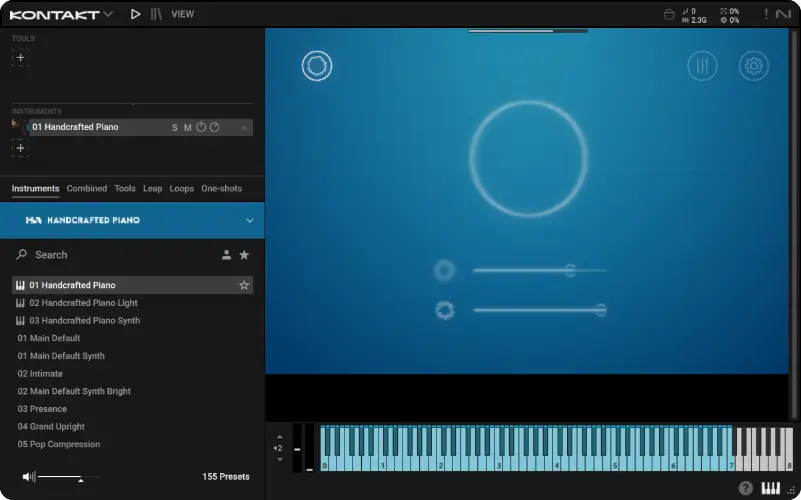Click the speaker preview volume icon
The height and width of the screenshot is (500, 801).
29,477
